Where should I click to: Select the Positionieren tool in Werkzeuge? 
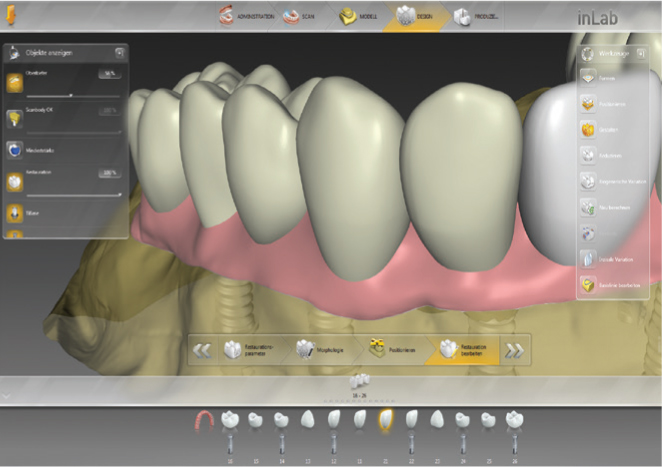588,102
